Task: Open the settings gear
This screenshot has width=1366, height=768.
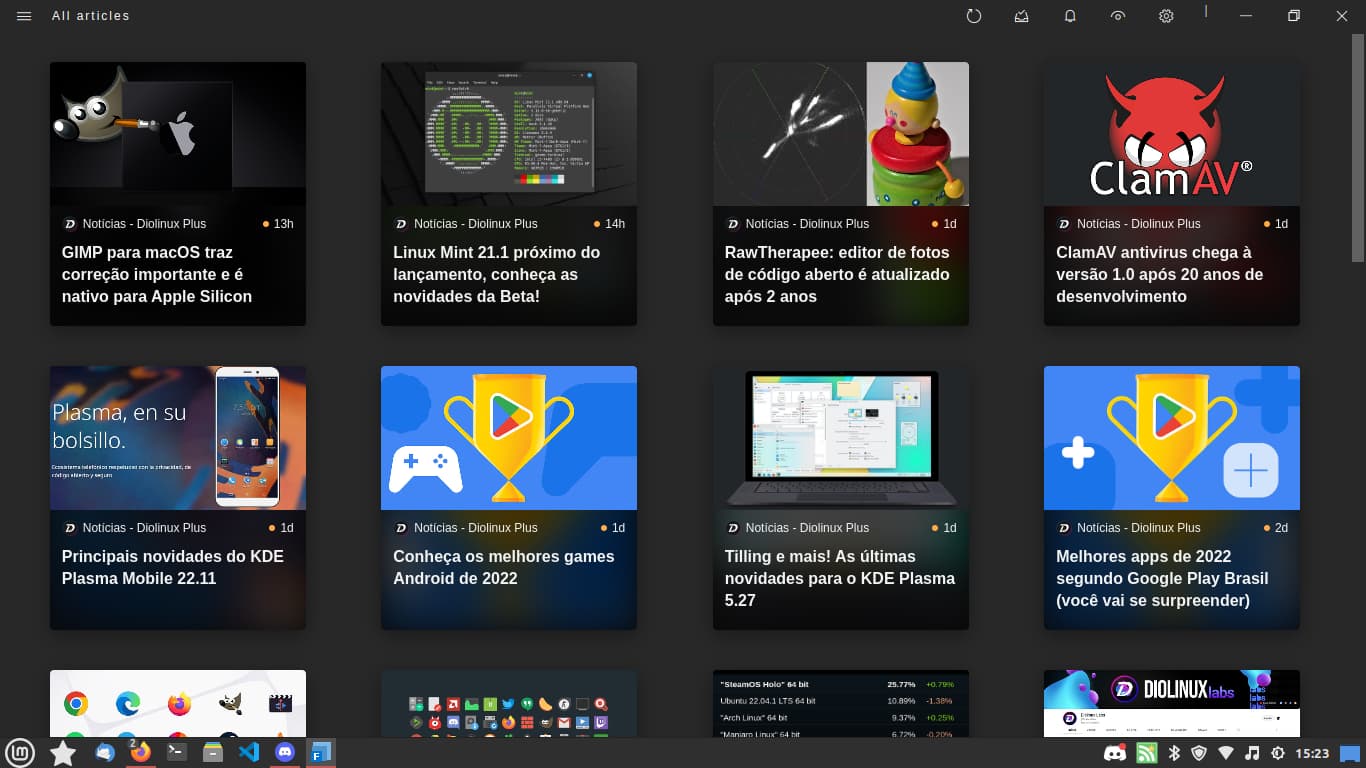Action: (1166, 16)
